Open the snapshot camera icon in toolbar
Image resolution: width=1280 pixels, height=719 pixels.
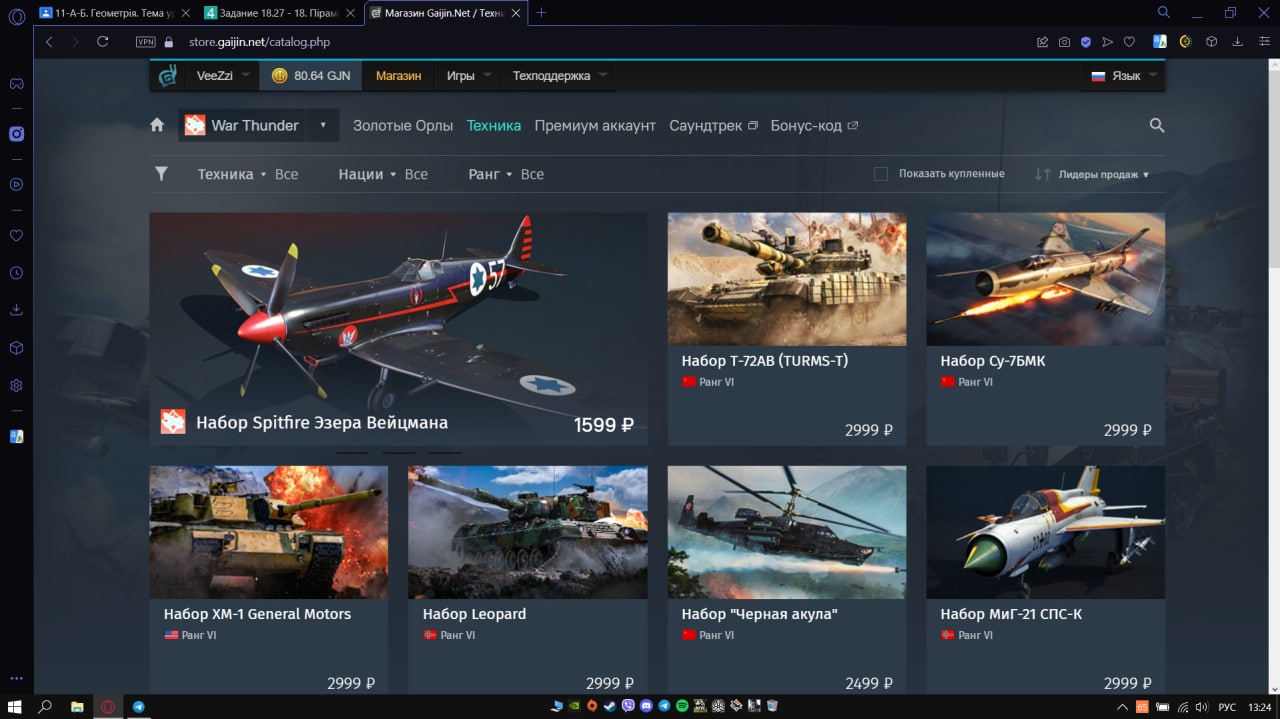click(x=1064, y=42)
